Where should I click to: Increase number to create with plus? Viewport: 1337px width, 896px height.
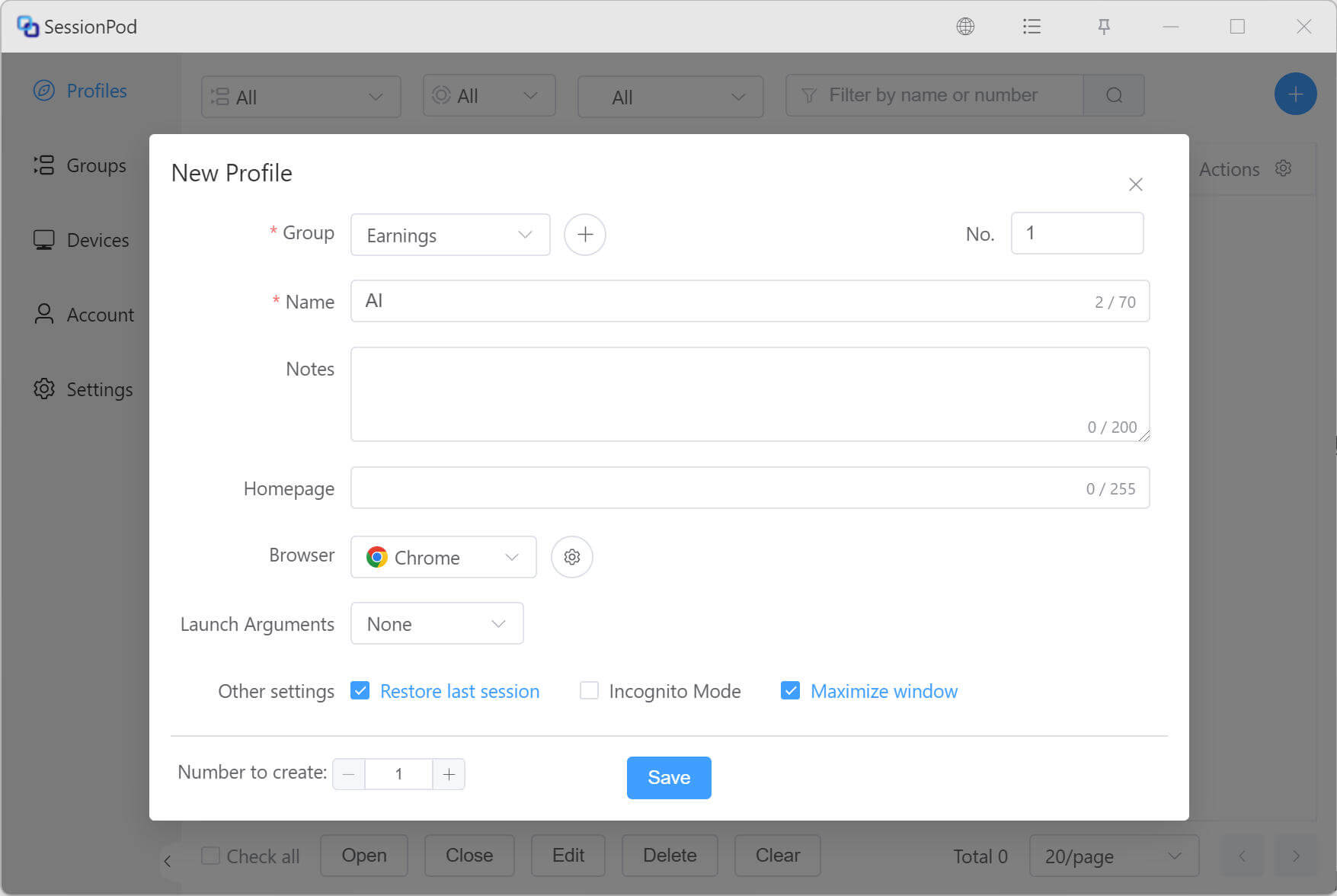(449, 774)
